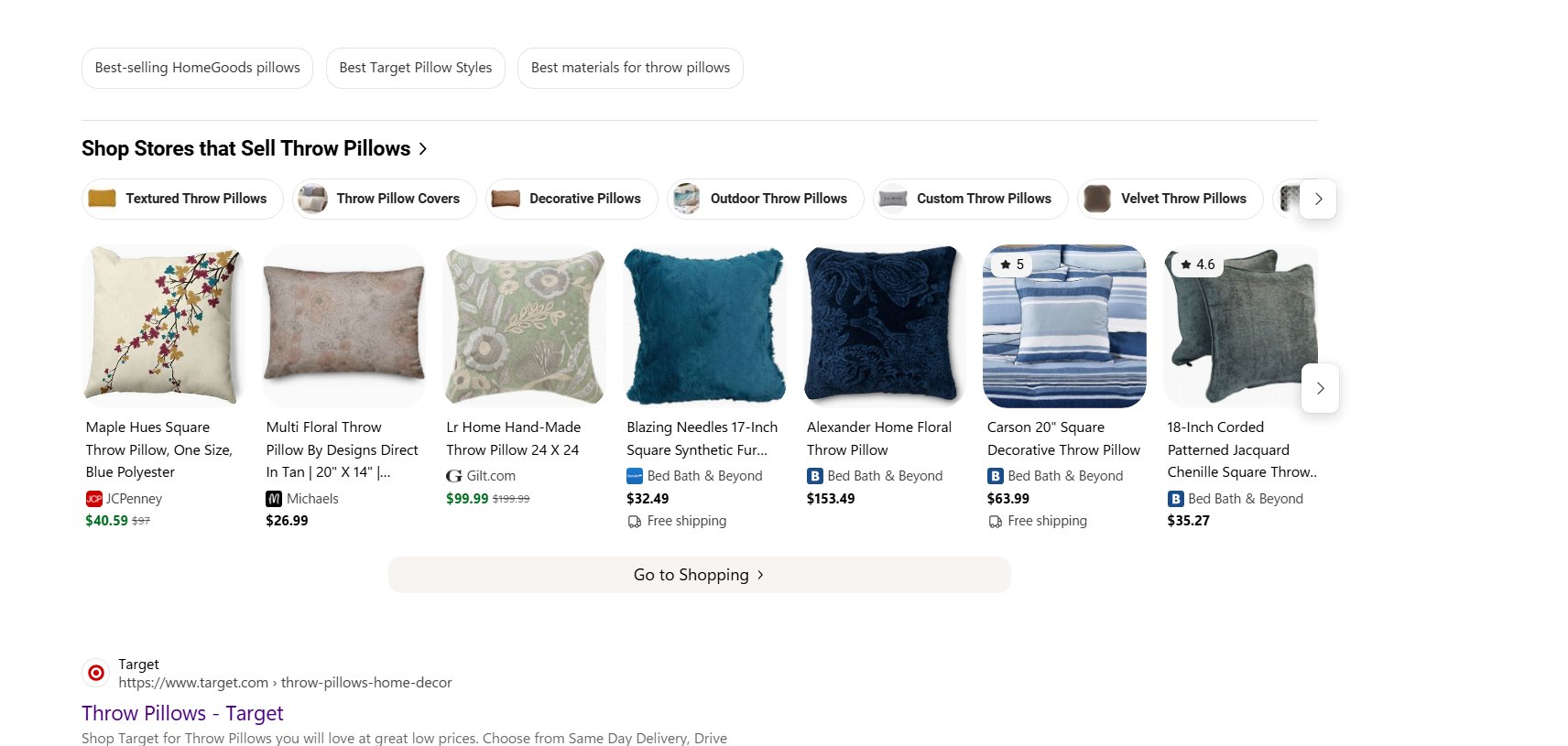This screenshot has width=1568, height=746.
Task: Click the 5 star badge on Carson pillow
Action: tap(1013, 265)
